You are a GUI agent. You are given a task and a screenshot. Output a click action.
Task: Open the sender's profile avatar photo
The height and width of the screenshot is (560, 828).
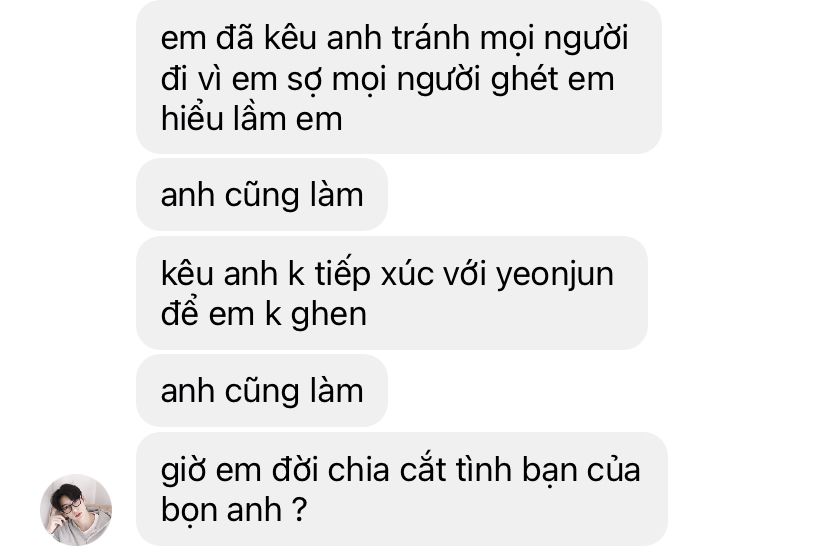[76, 510]
